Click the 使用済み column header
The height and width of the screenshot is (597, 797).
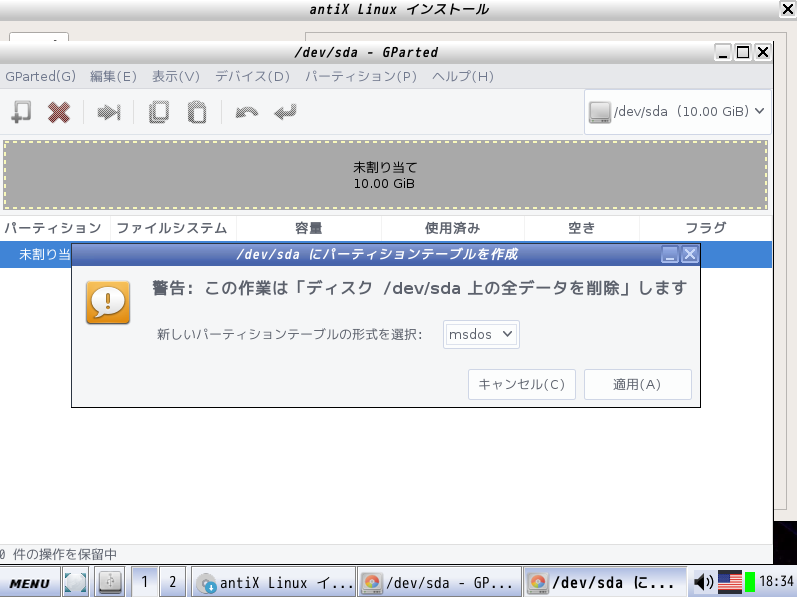tap(452, 228)
